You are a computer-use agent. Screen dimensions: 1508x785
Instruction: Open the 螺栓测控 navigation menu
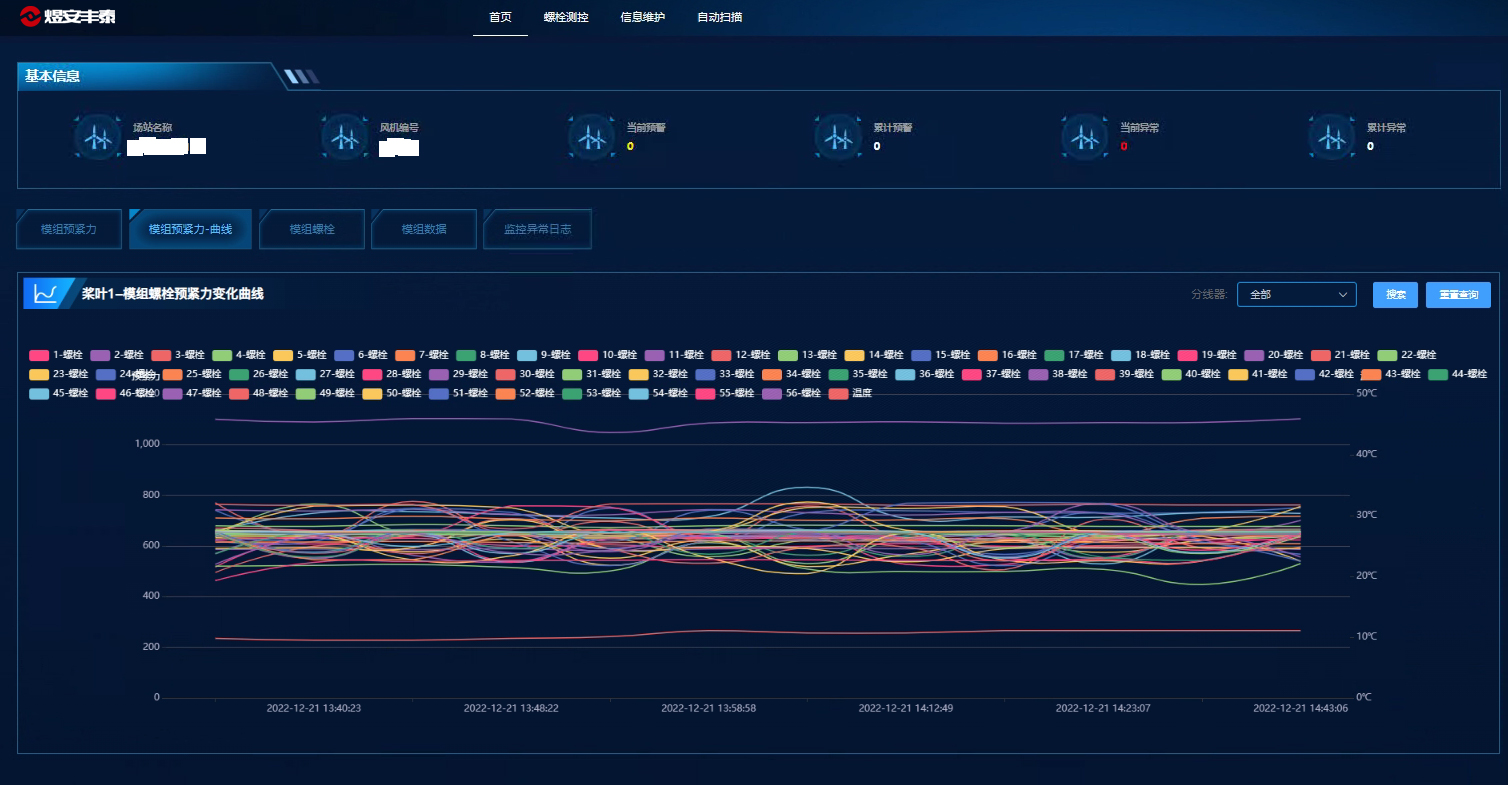click(x=566, y=18)
